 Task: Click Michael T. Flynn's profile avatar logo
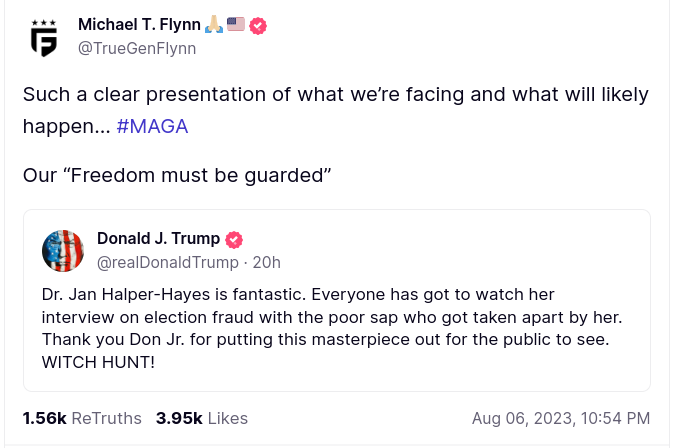44,37
